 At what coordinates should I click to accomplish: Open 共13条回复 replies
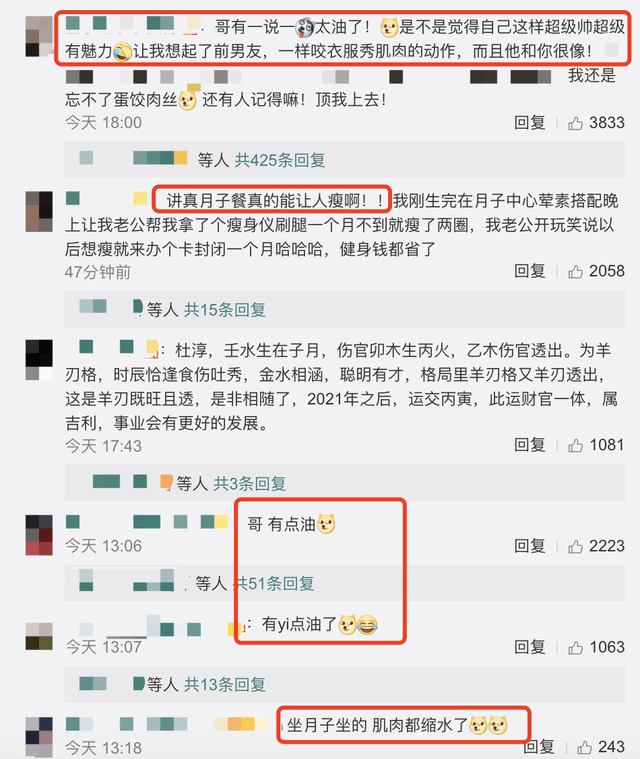pyautogui.click(x=225, y=684)
